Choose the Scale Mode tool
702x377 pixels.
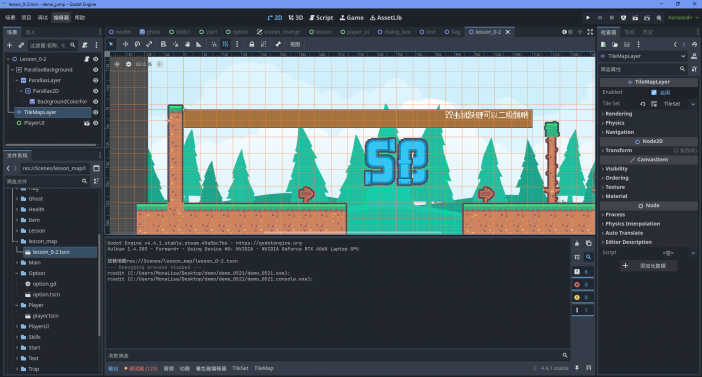click(149, 44)
